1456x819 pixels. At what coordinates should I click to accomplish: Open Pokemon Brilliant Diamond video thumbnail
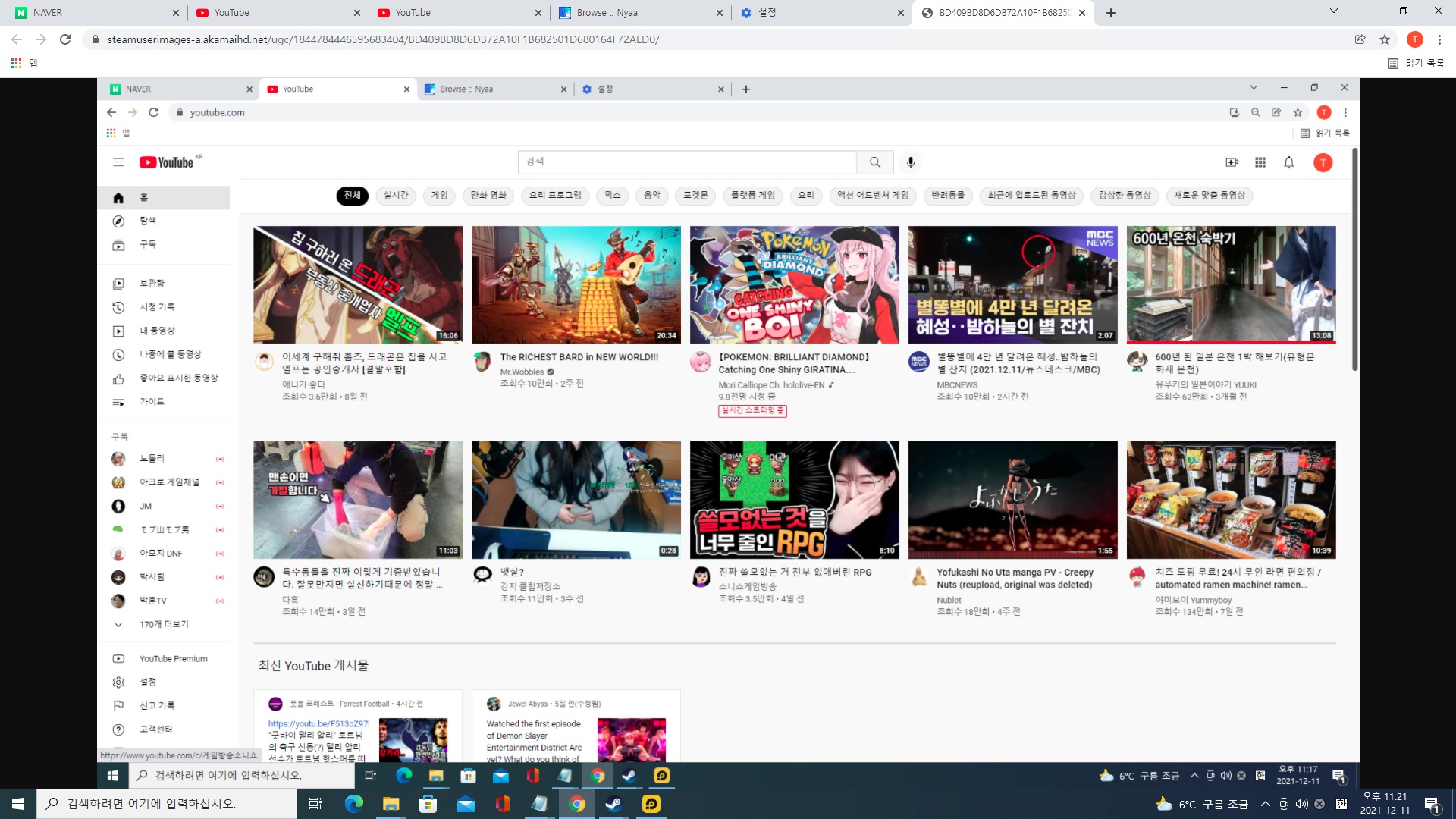(x=794, y=285)
